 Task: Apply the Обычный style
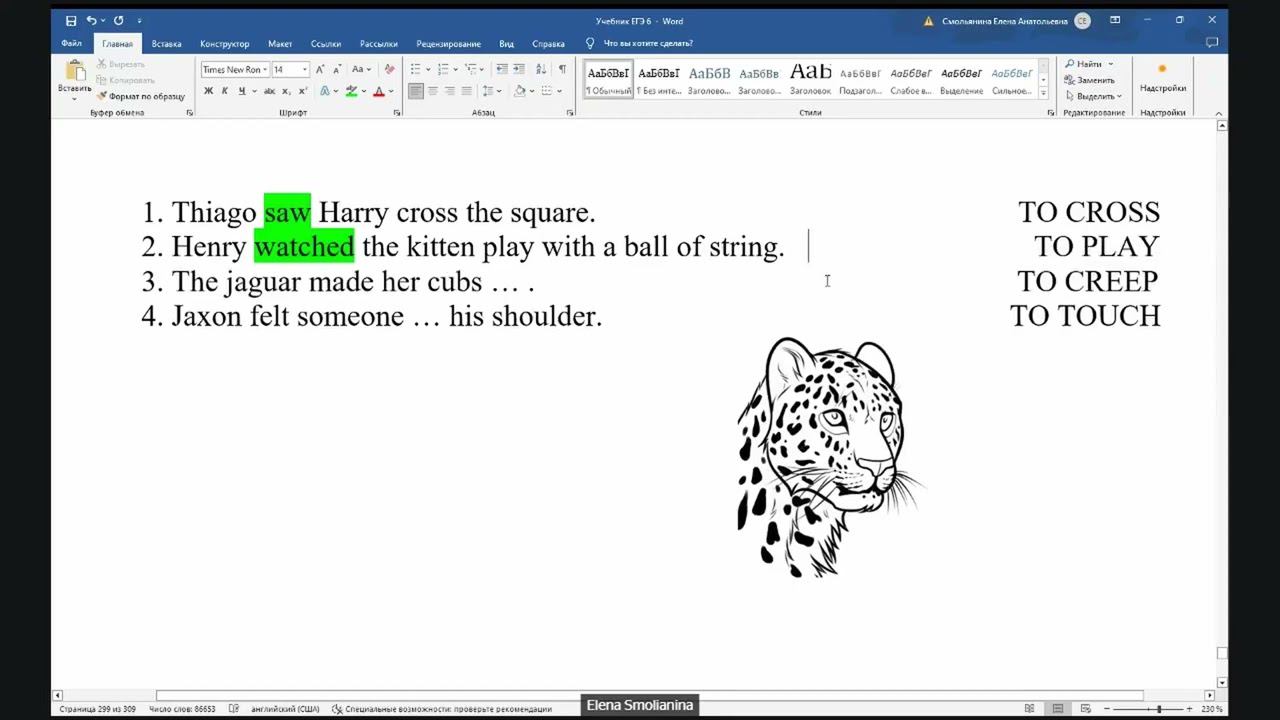[x=609, y=79]
